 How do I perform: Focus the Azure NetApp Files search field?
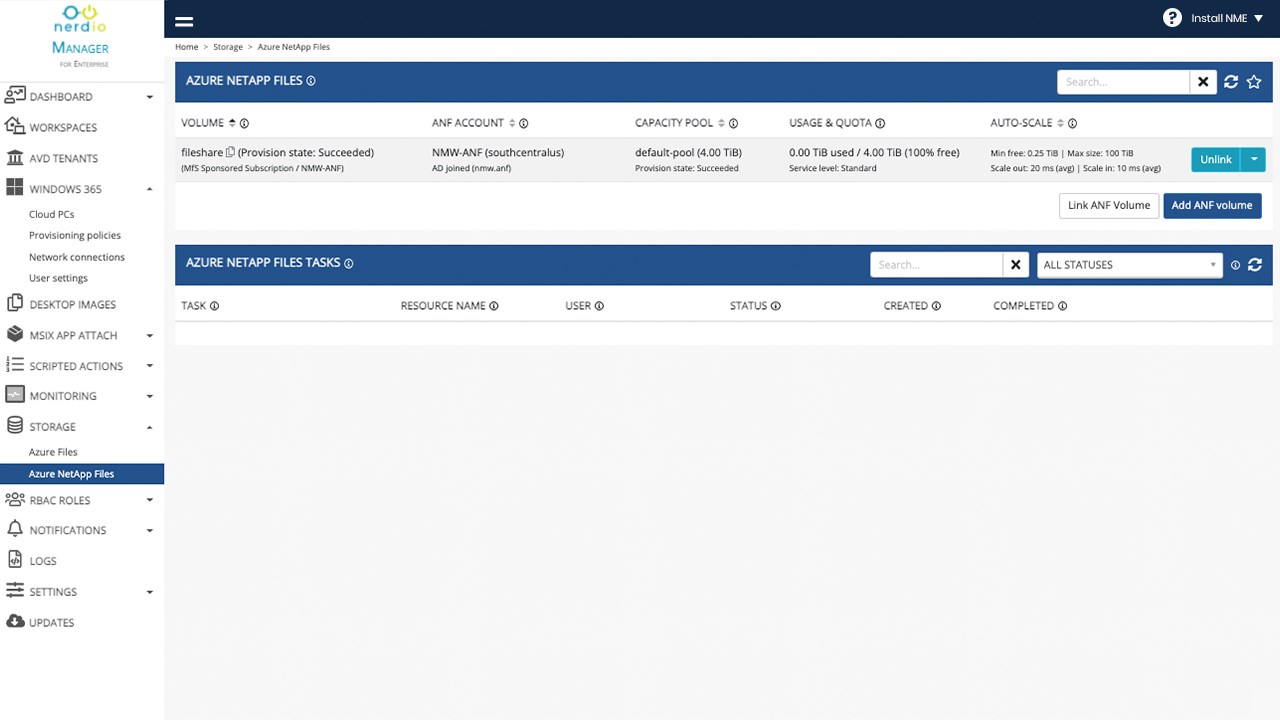pos(1123,82)
